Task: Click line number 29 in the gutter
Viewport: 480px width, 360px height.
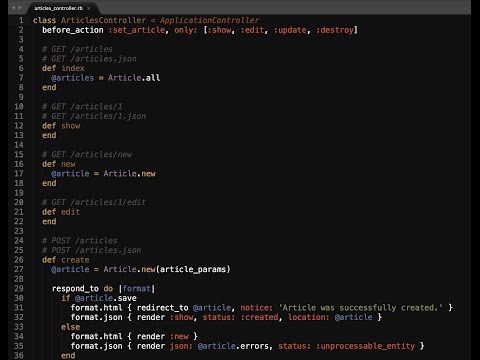Action: click(19, 288)
